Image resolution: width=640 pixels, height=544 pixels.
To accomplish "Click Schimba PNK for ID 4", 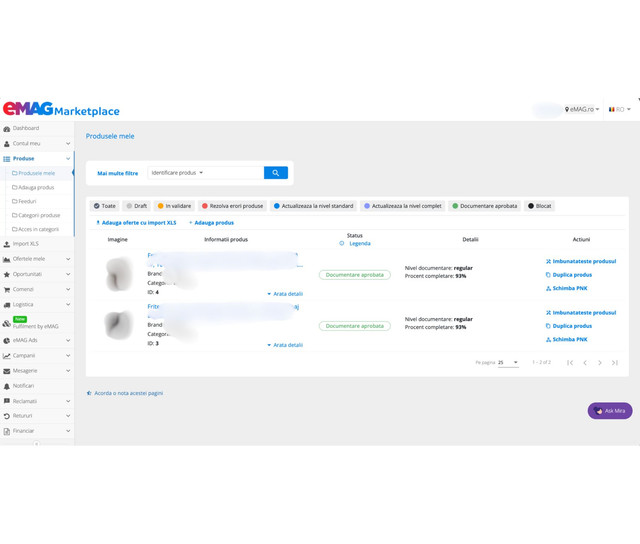I will tap(567, 289).
